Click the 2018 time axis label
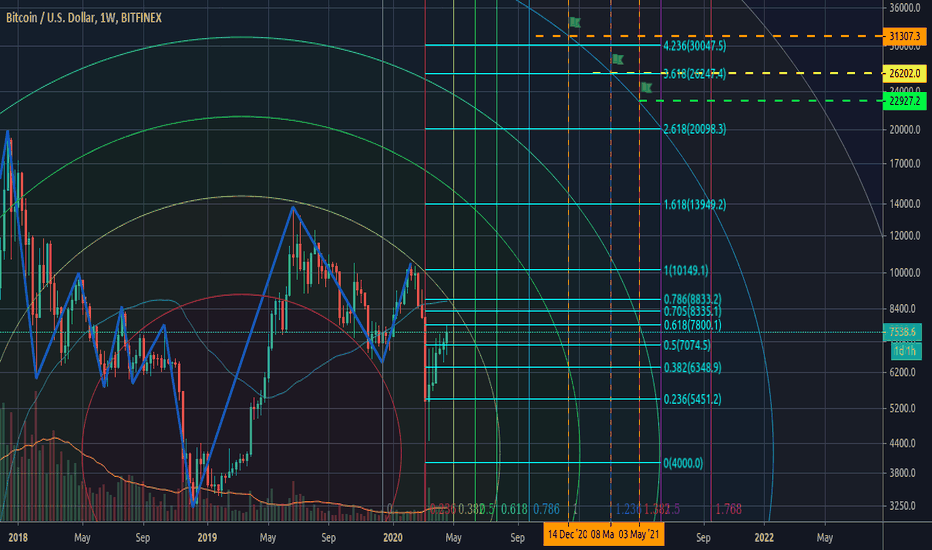Screen dimensions: 932x550 (x=18, y=538)
